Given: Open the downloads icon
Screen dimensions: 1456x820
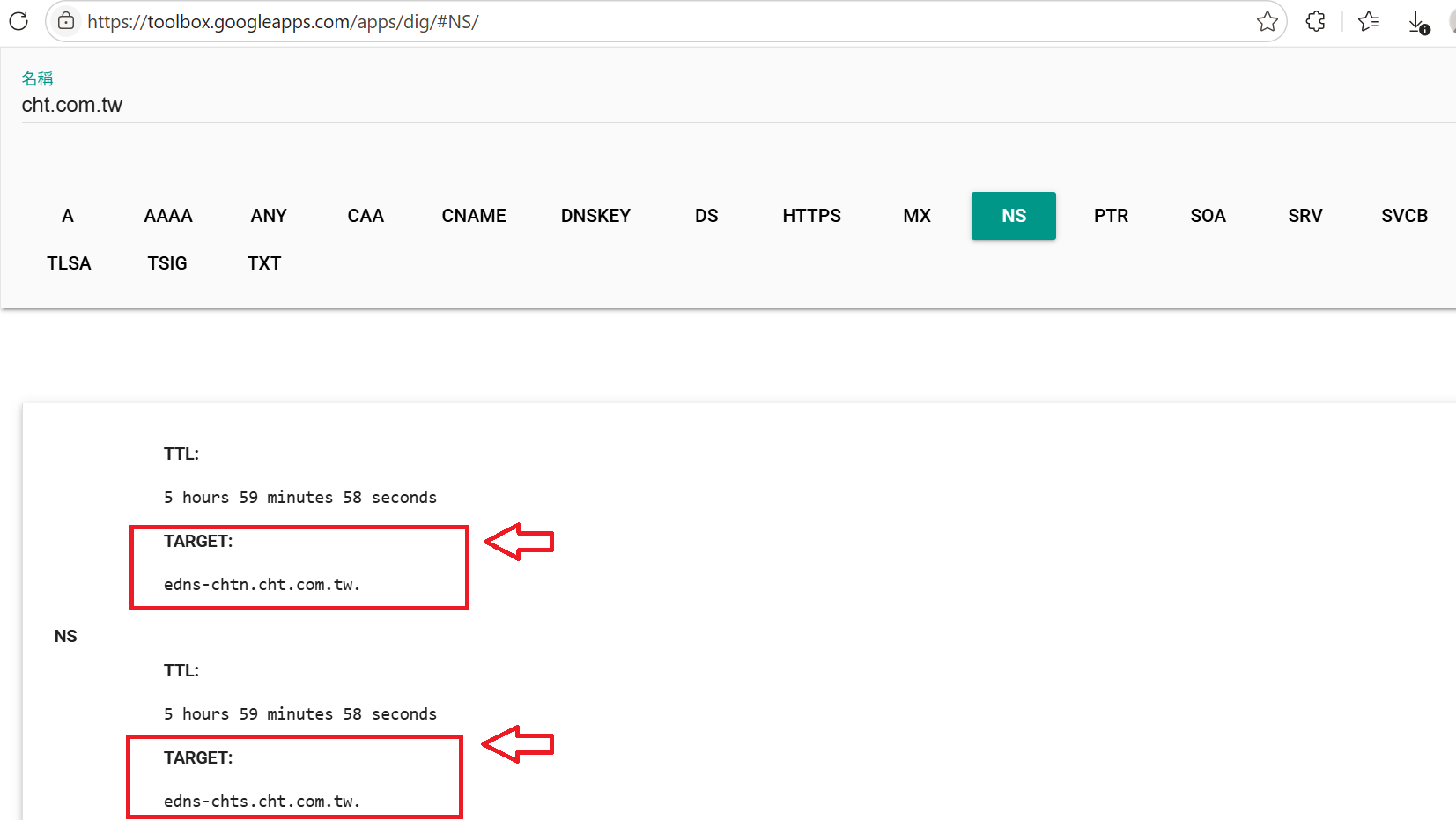Looking at the screenshot, I should pyautogui.click(x=1418, y=22).
